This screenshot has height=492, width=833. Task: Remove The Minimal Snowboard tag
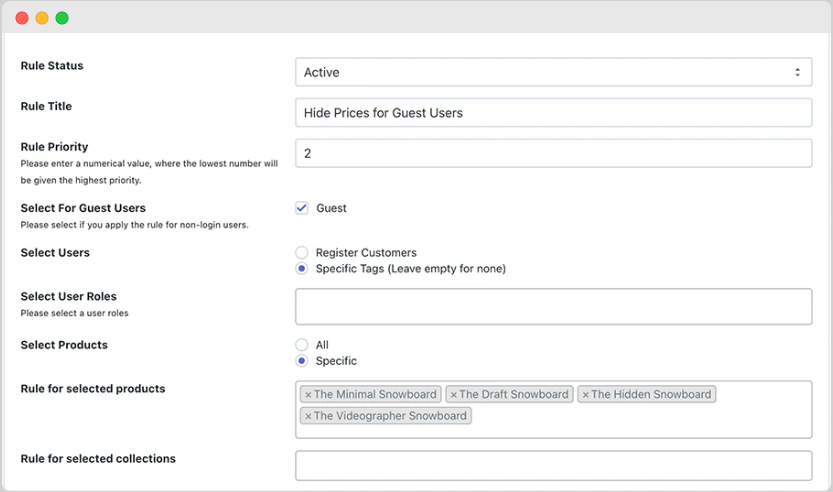pos(308,395)
